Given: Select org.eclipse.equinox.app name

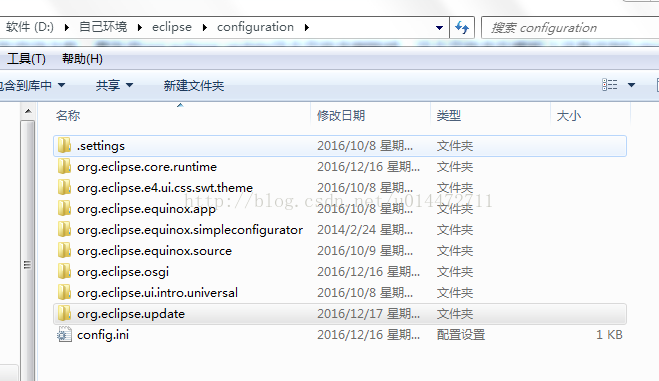Looking at the screenshot, I should point(146,209).
